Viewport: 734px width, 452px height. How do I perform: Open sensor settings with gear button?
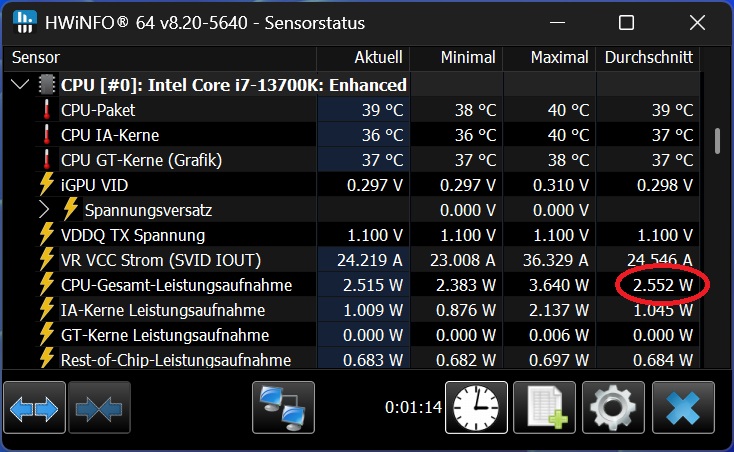tap(613, 408)
